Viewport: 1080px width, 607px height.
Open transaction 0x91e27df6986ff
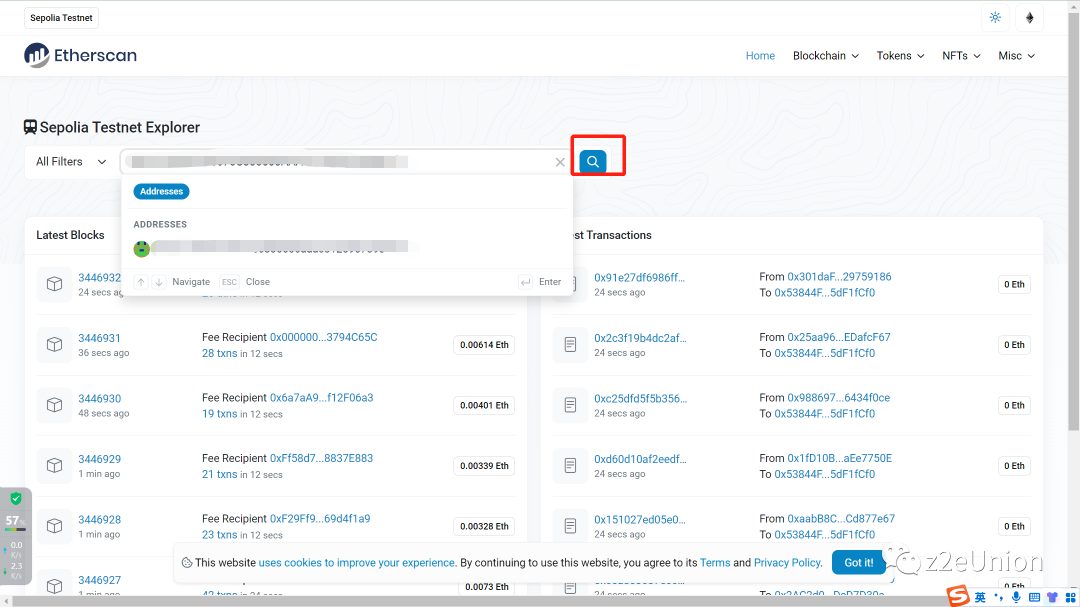point(639,278)
